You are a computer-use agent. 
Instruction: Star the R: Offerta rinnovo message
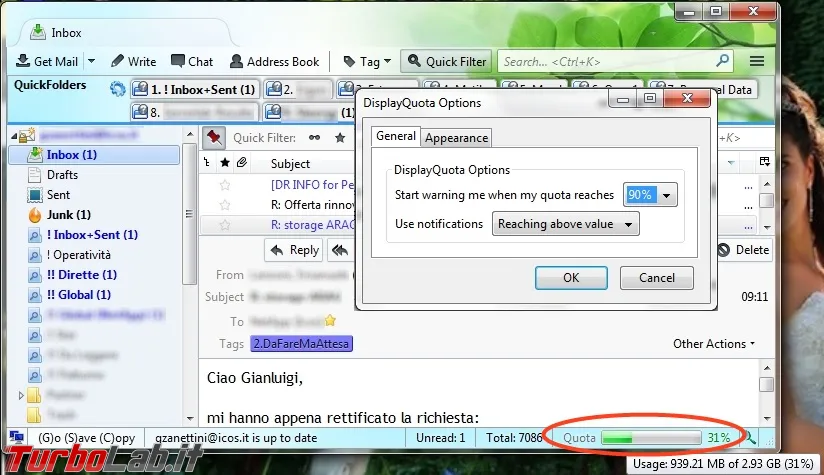pos(225,205)
